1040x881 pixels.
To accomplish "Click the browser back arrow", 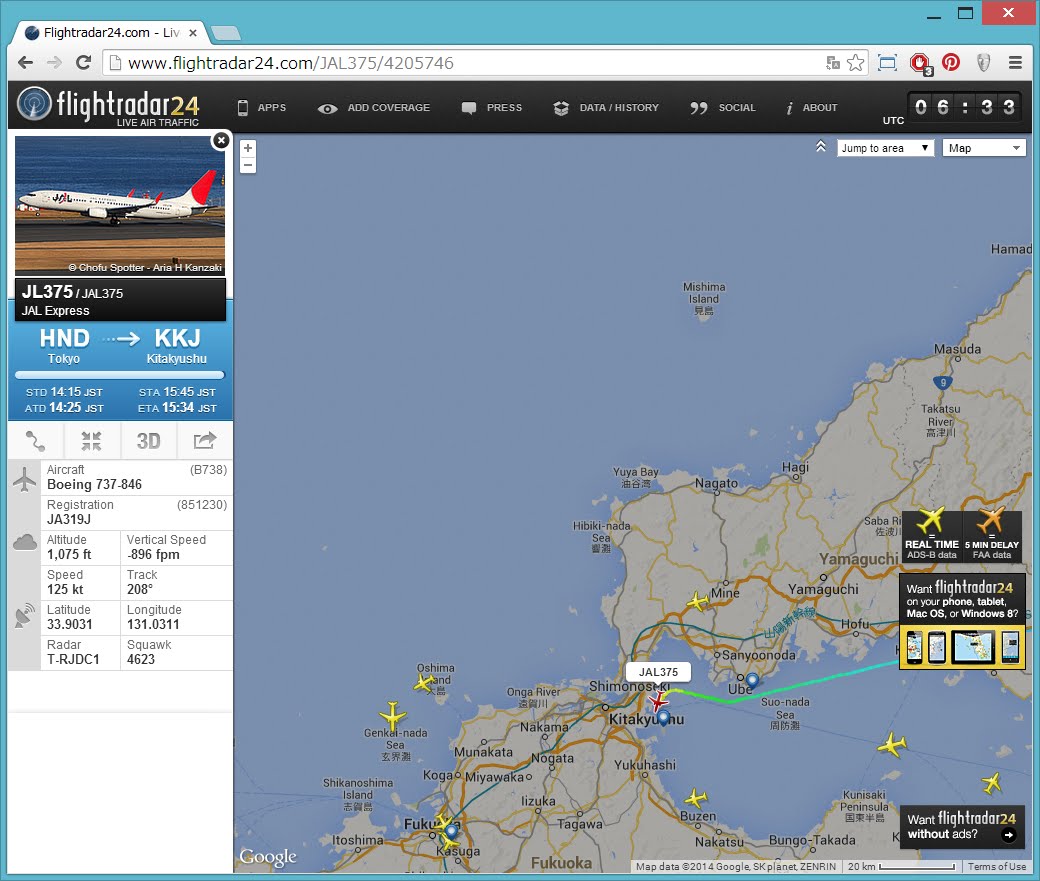I will pyautogui.click(x=25, y=63).
